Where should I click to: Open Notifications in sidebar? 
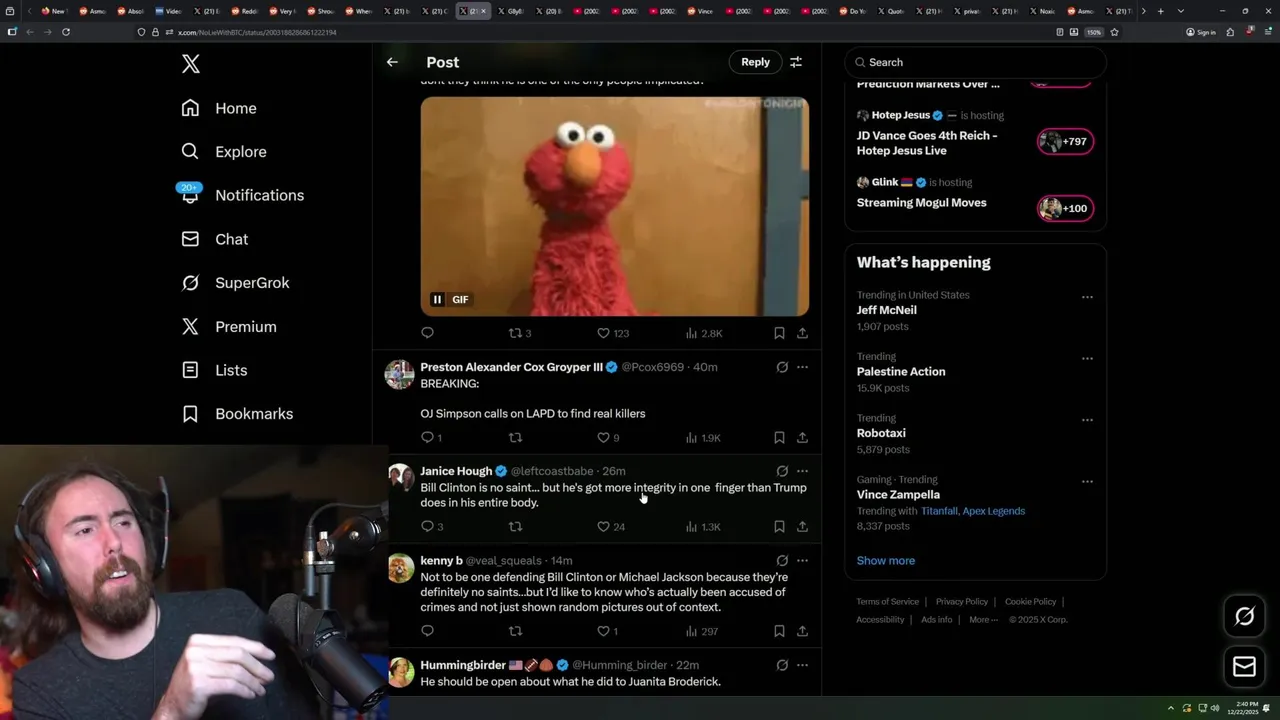tap(242, 195)
